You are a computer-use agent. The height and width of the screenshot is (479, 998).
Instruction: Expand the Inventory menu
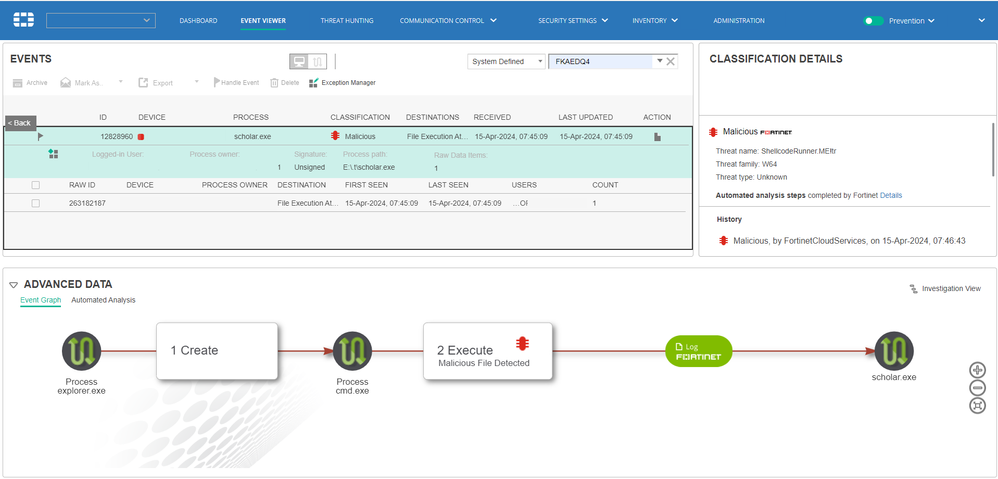tap(655, 21)
